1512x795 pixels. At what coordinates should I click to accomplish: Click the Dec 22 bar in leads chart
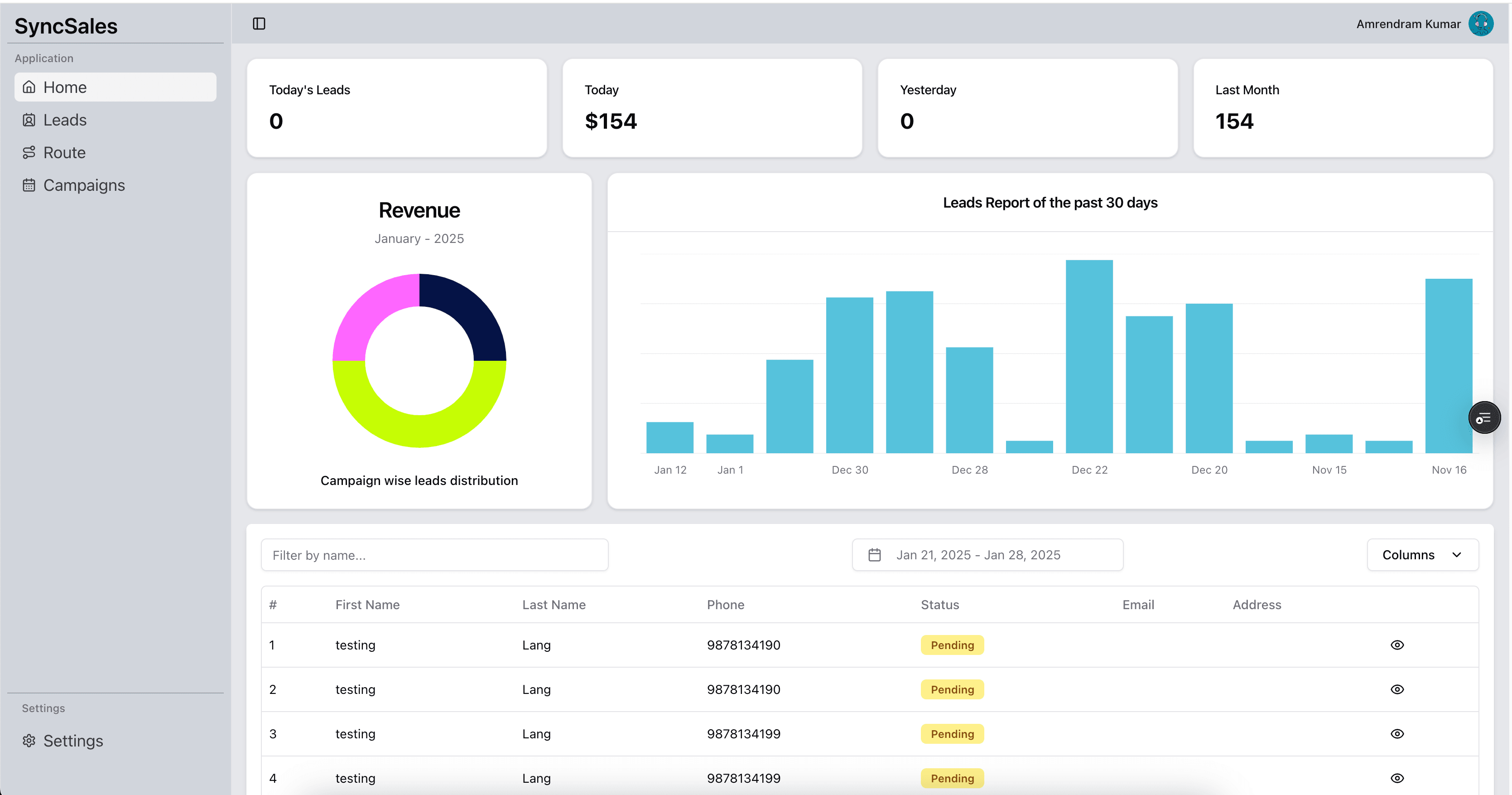pyautogui.click(x=1089, y=356)
